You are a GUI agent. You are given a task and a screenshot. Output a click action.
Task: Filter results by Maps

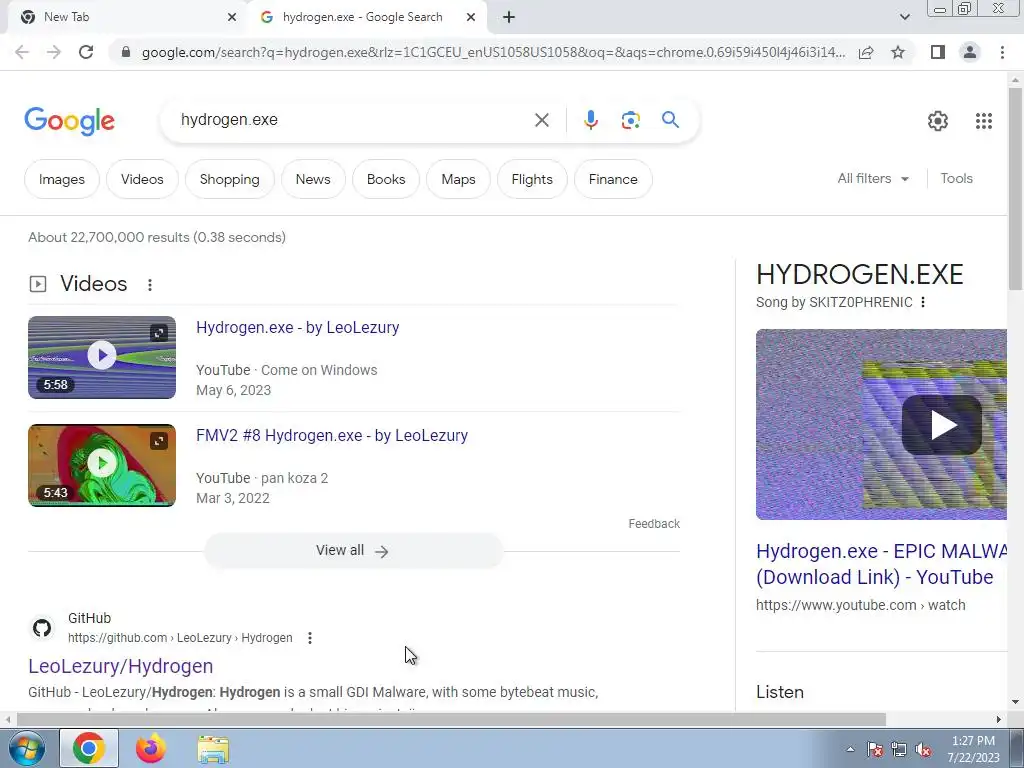tap(458, 179)
